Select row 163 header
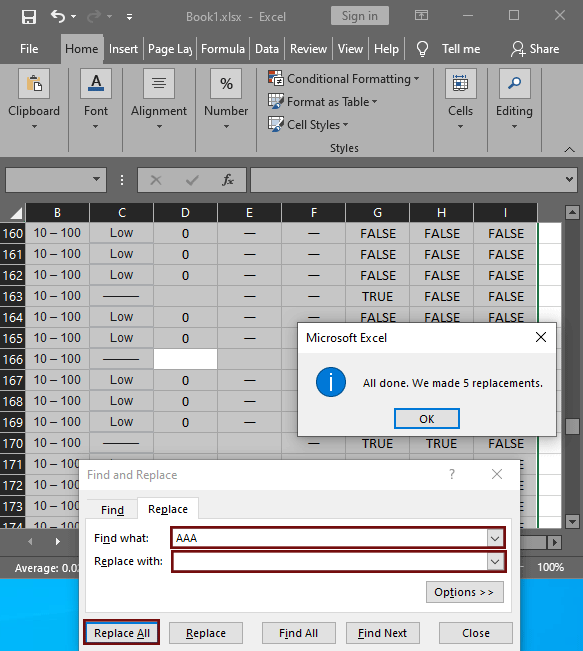The image size is (583, 651). (12, 296)
